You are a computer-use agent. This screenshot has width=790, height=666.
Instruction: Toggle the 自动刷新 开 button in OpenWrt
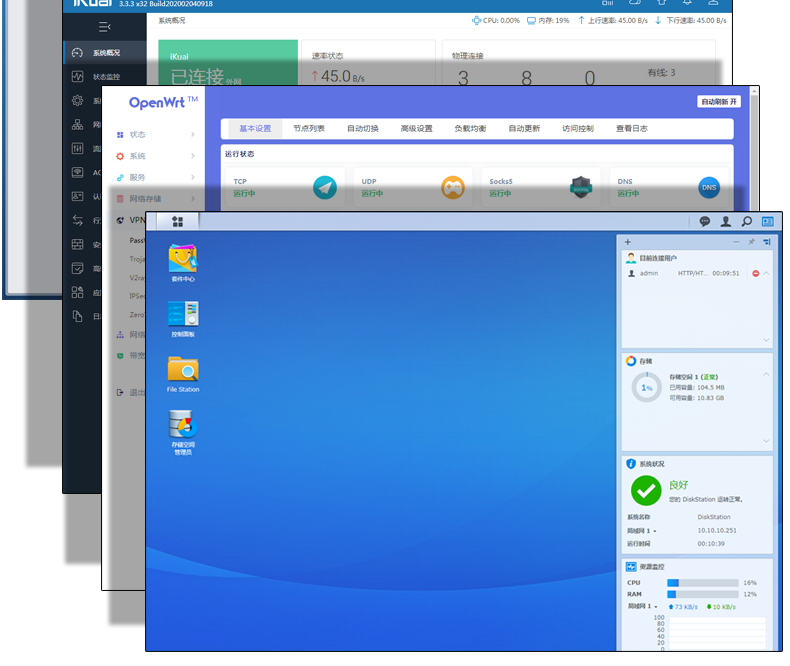(719, 102)
